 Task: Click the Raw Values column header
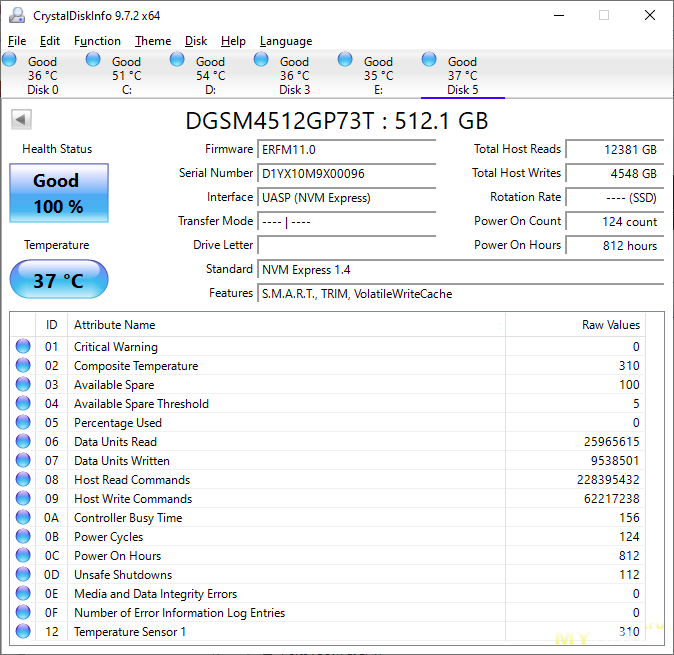pos(610,325)
